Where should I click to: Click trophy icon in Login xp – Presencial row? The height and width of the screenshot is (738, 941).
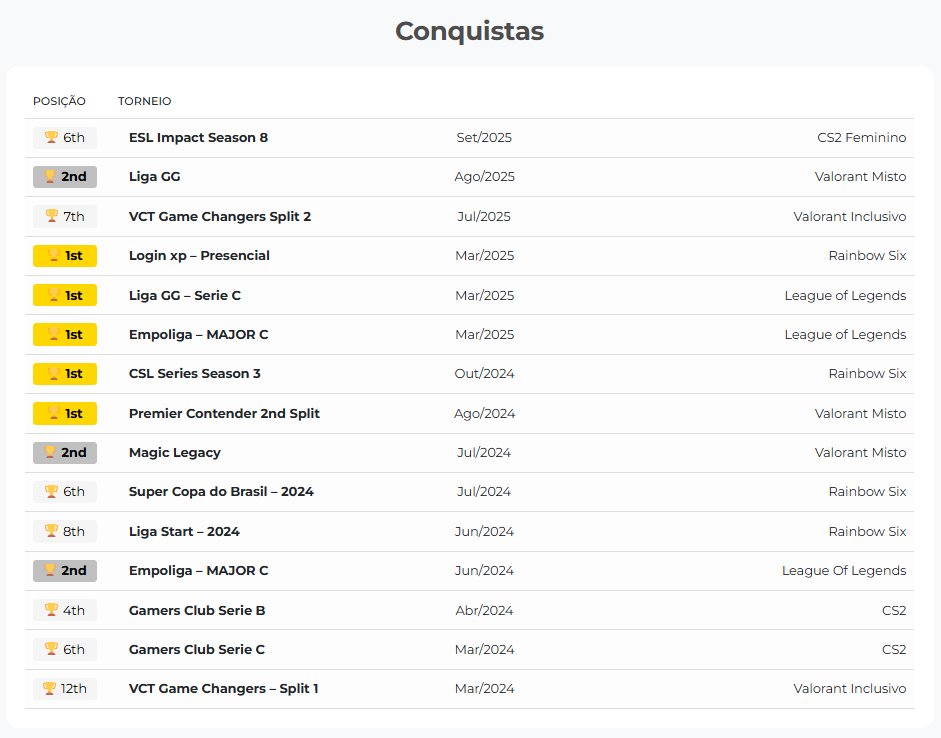54,256
